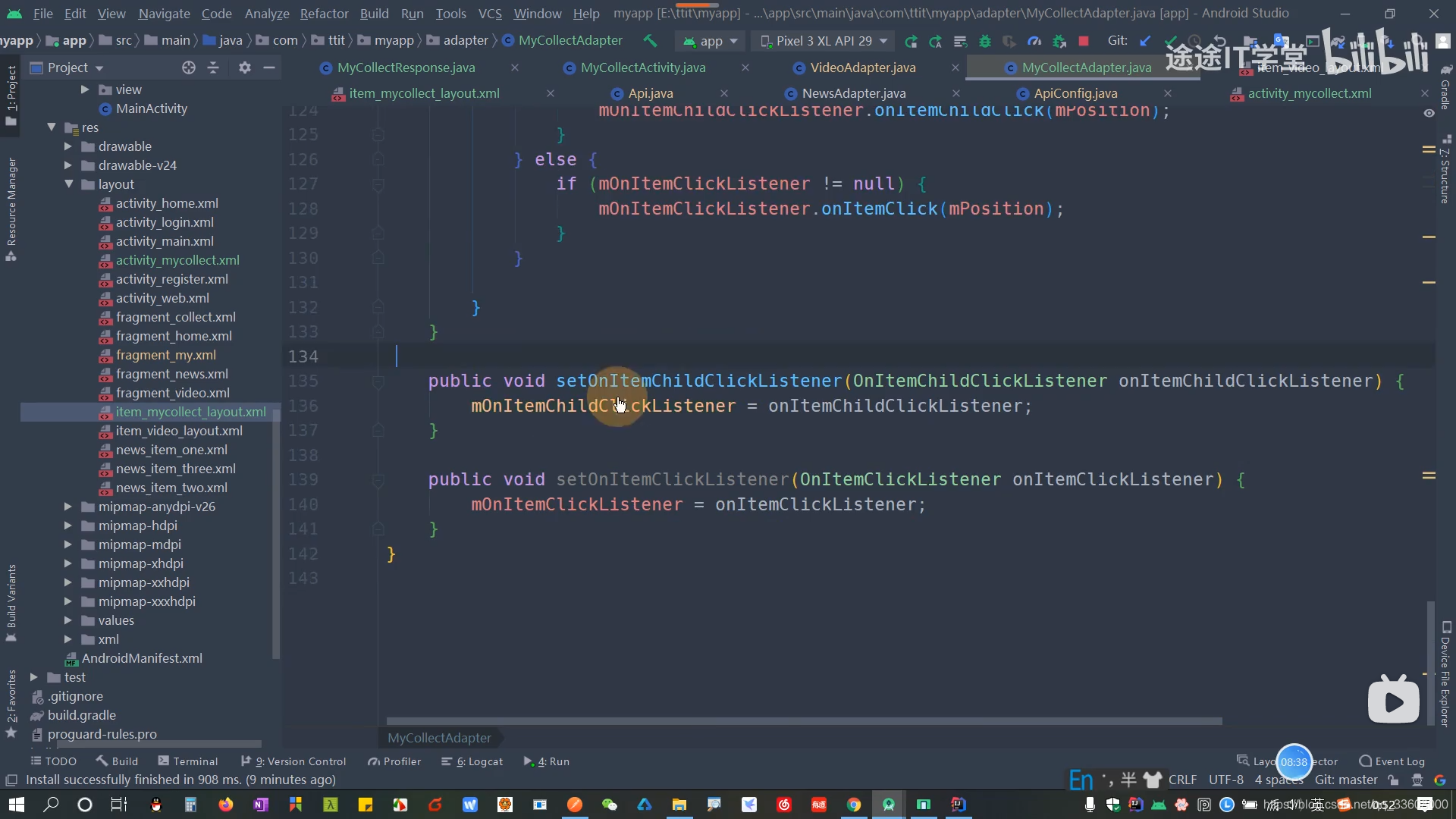The image size is (1456, 819).
Task: Open the Resource Manager side panel
Action: pos(11,209)
